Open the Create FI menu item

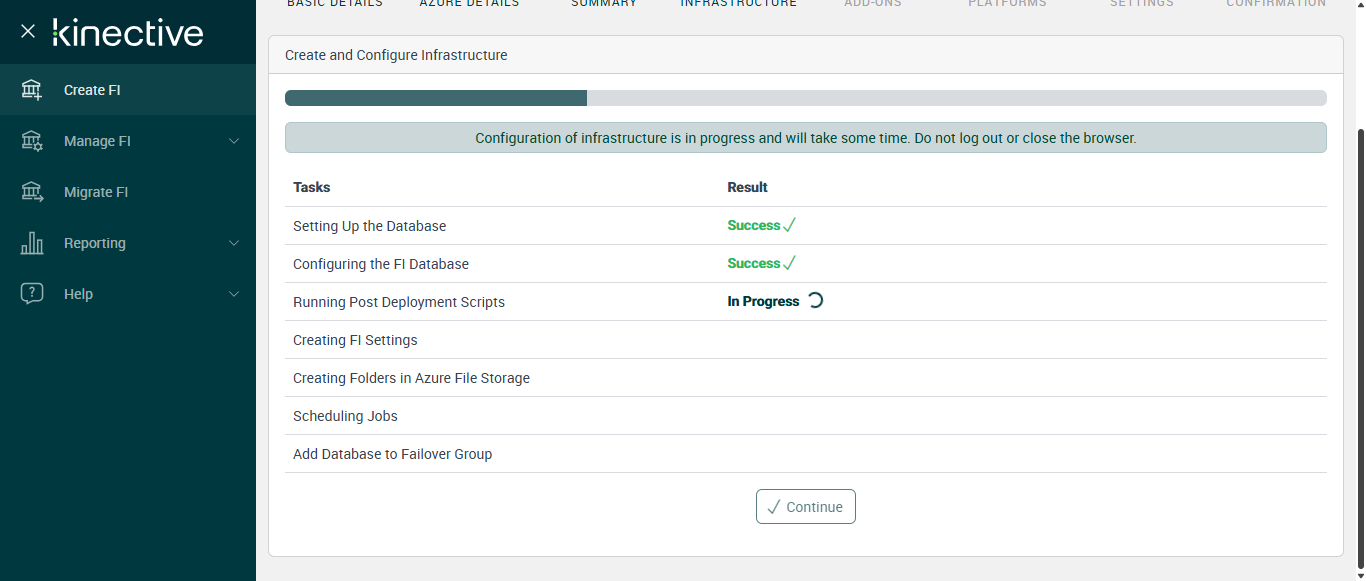(92, 90)
